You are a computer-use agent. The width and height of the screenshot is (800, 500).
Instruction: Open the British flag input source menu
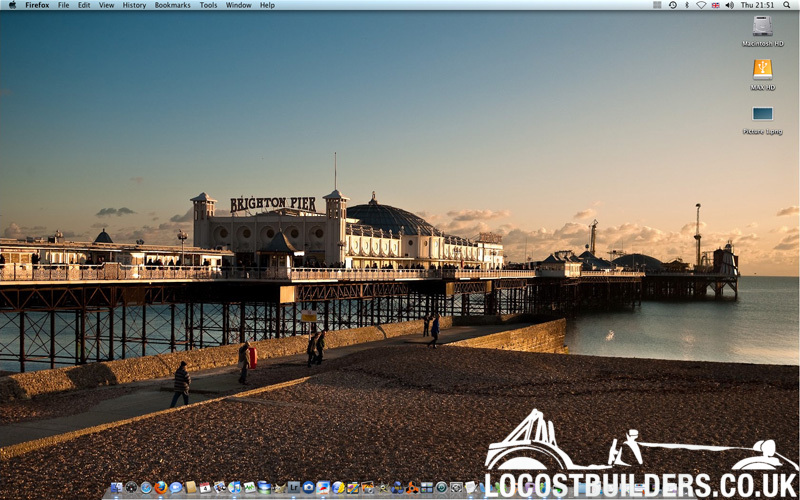click(715, 5)
